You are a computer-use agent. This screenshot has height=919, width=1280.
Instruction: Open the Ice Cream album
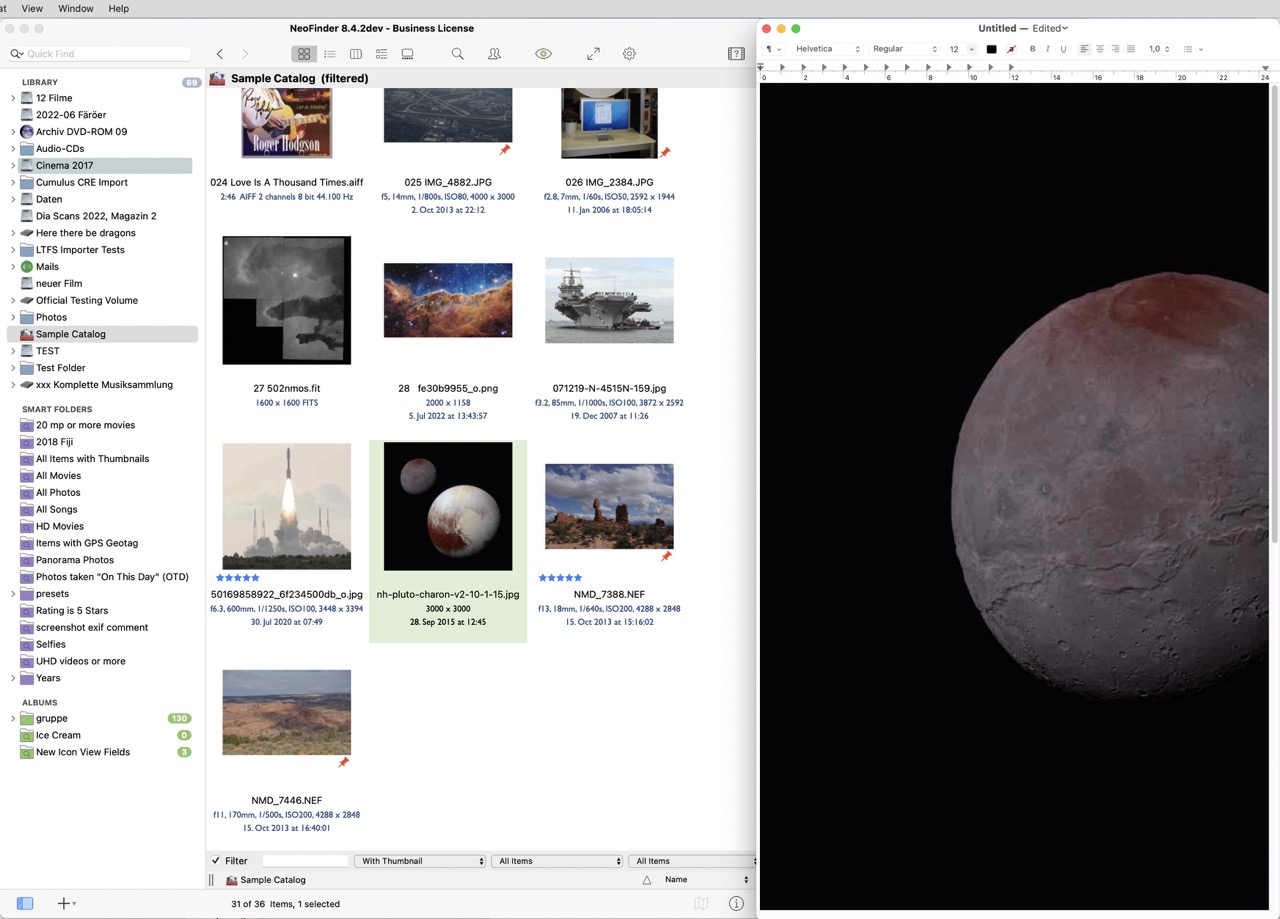coord(58,735)
